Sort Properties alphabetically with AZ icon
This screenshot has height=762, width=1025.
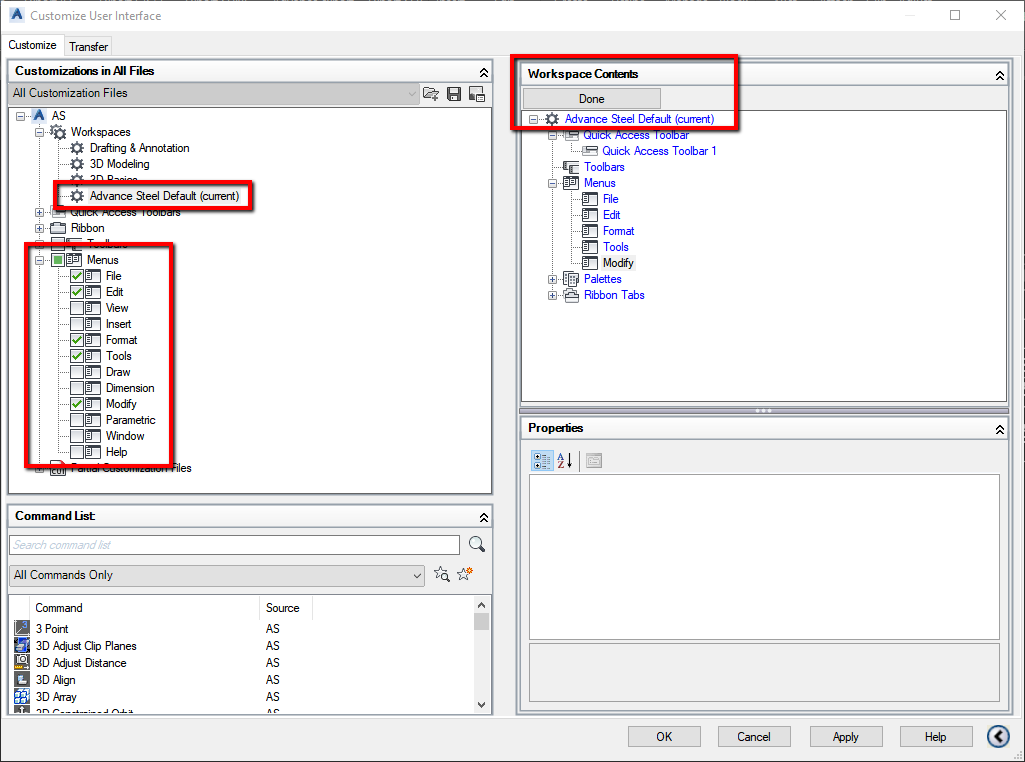(x=562, y=461)
